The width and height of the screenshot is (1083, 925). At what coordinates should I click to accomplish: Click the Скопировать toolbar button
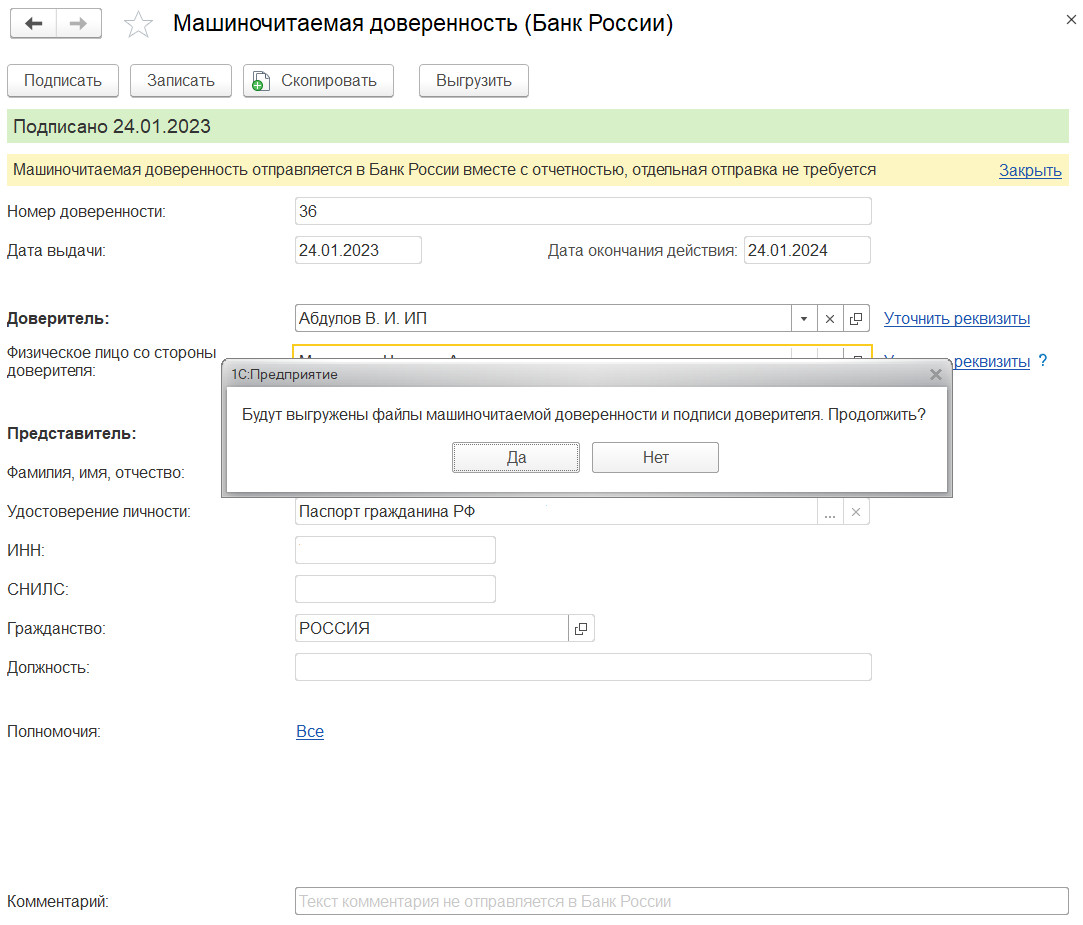[318, 81]
